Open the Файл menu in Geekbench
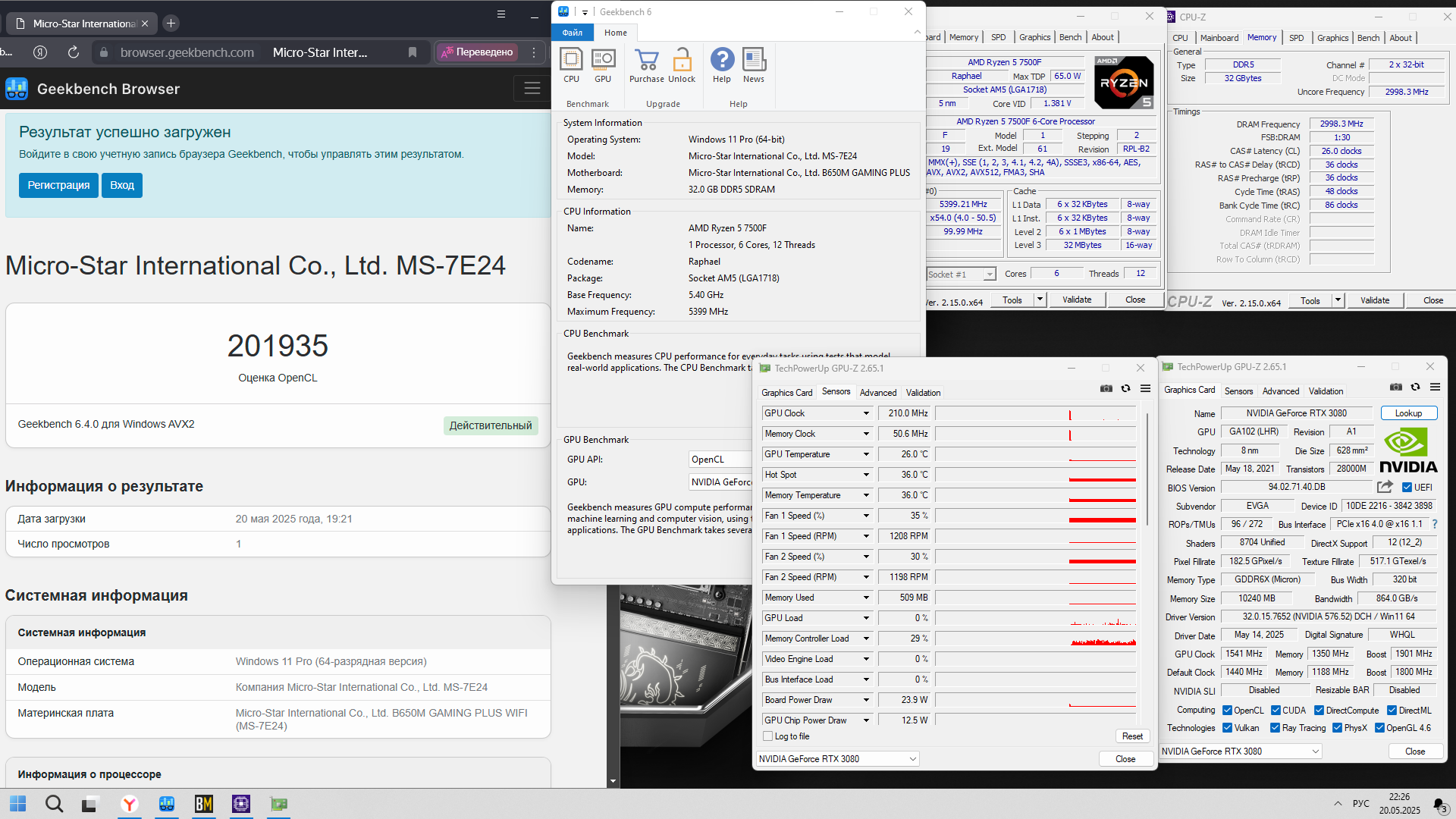Image resolution: width=1456 pixels, height=819 pixels. point(573,33)
